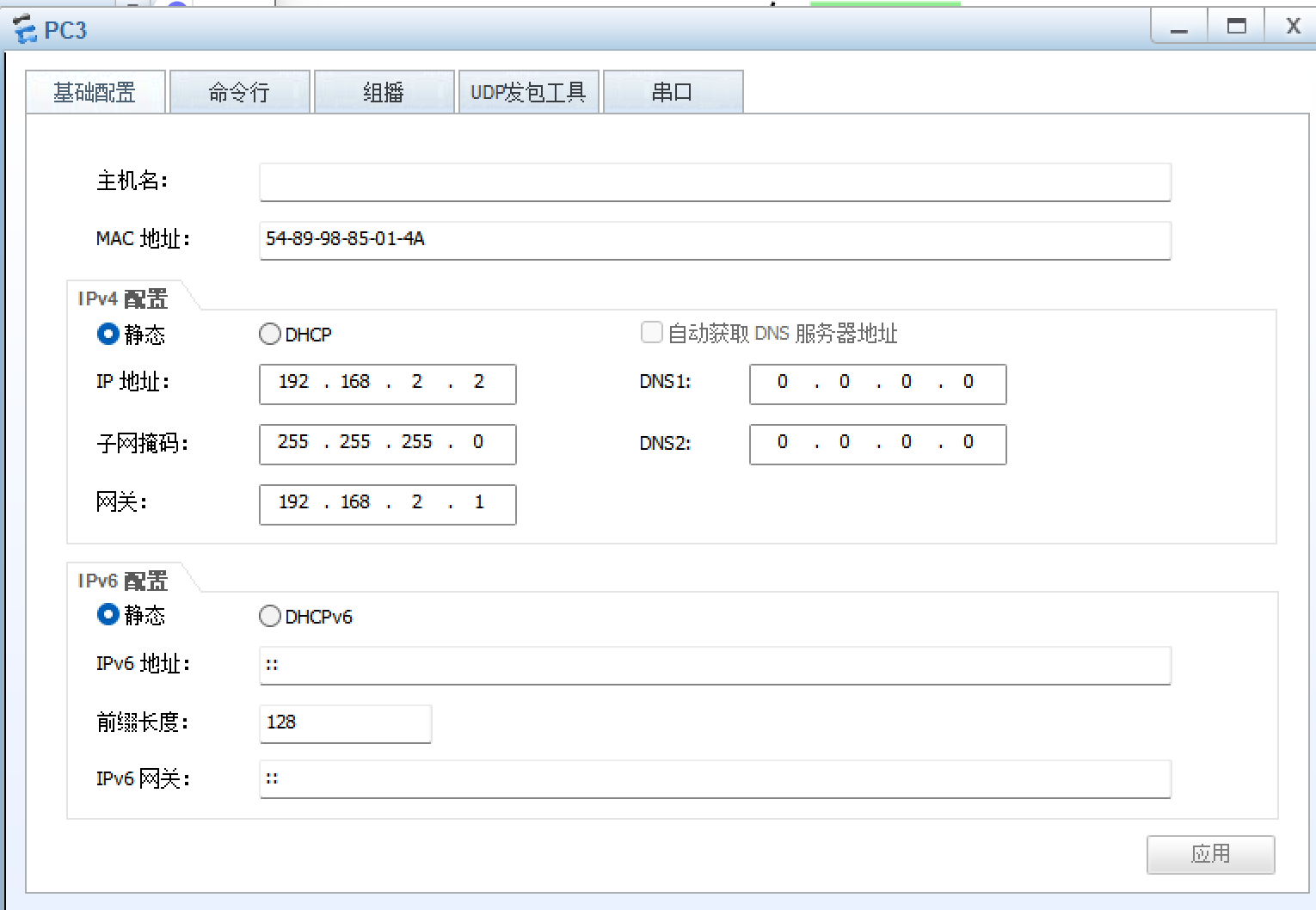
Task: Click the DNS1 address field
Action: point(878,384)
